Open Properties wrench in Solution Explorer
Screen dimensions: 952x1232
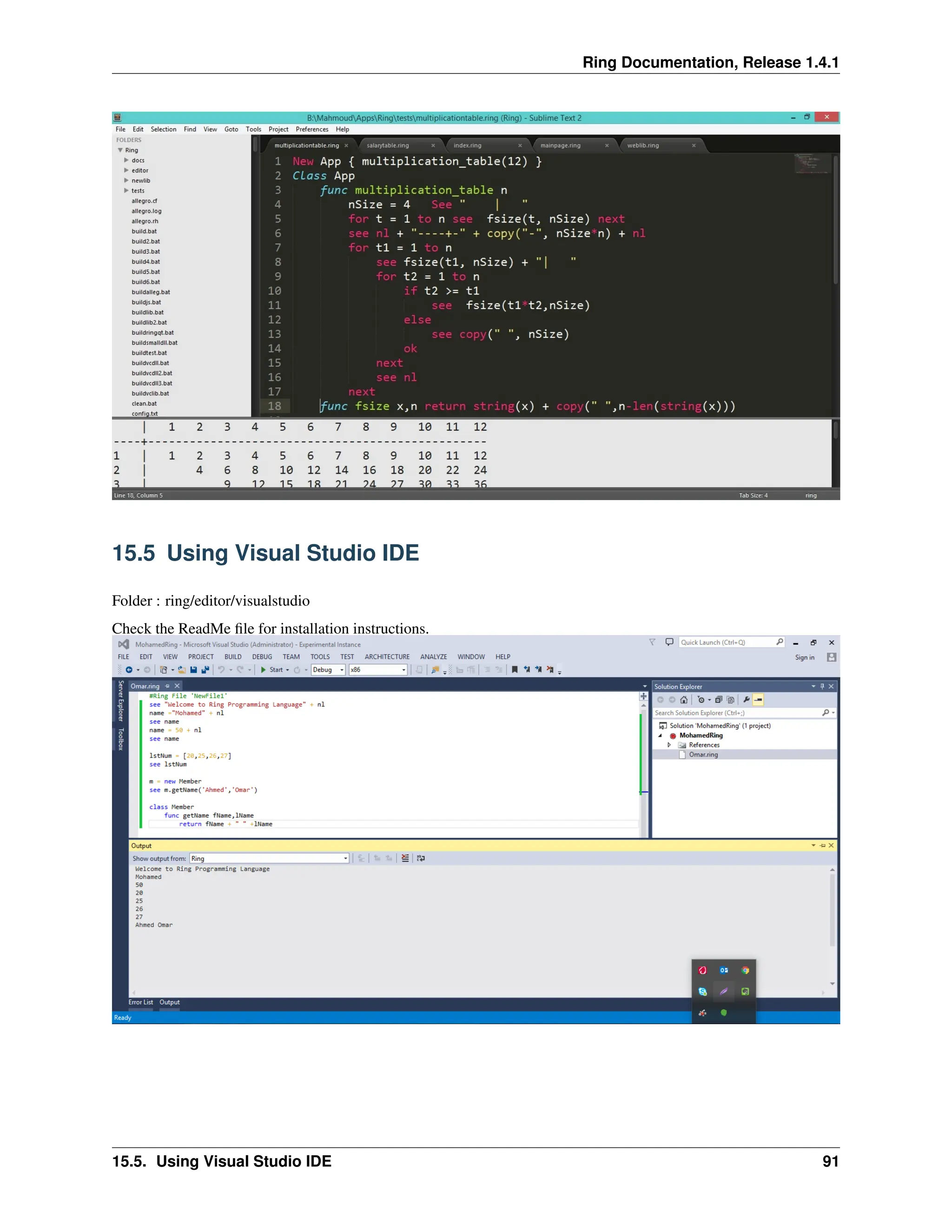pos(746,700)
